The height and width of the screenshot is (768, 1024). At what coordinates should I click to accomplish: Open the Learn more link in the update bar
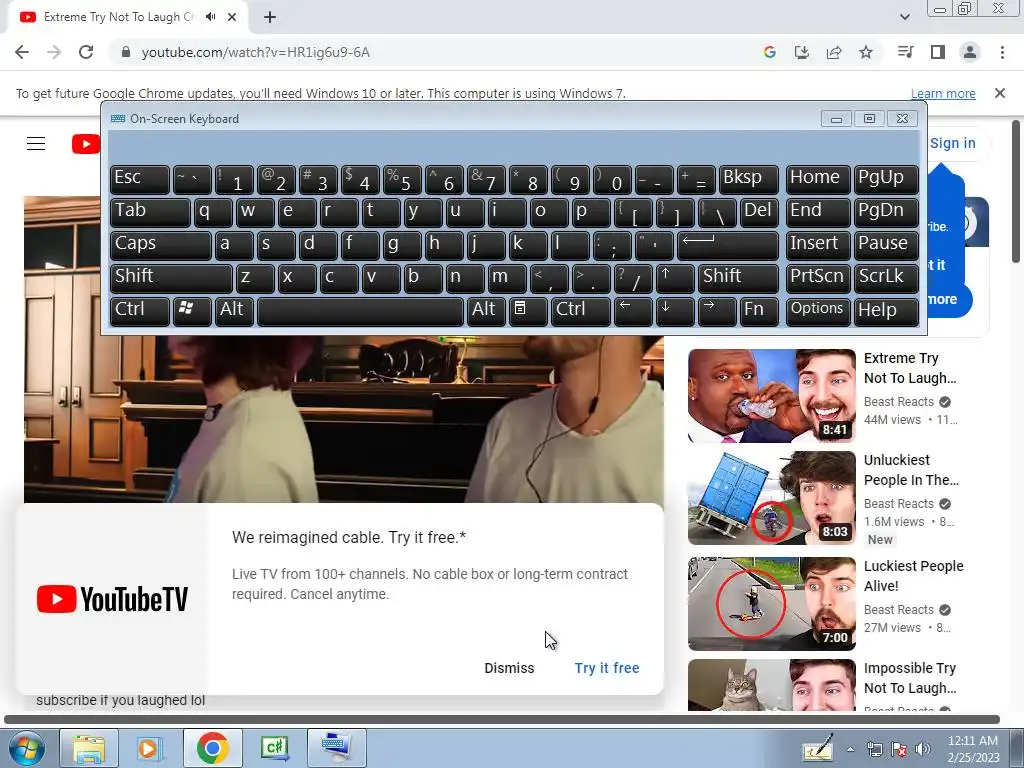pyautogui.click(x=943, y=93)
